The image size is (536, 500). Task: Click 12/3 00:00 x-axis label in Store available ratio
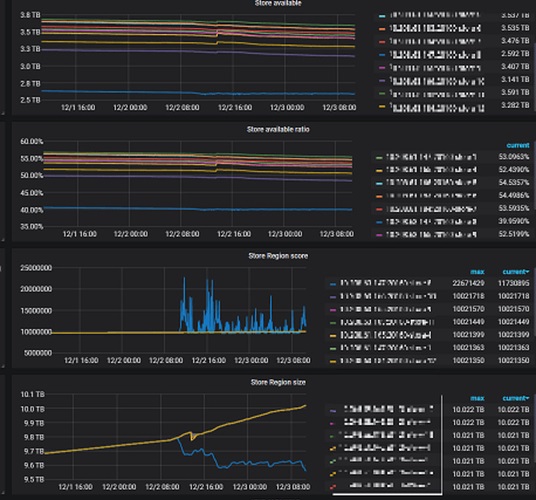[285, 234]
